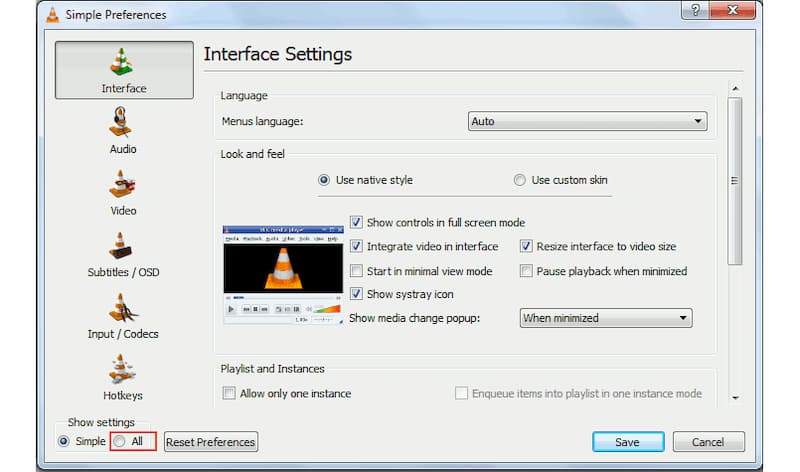Open the Video settings category
The height and width of the screenshot is (472, 800).
tap(123, 193)
